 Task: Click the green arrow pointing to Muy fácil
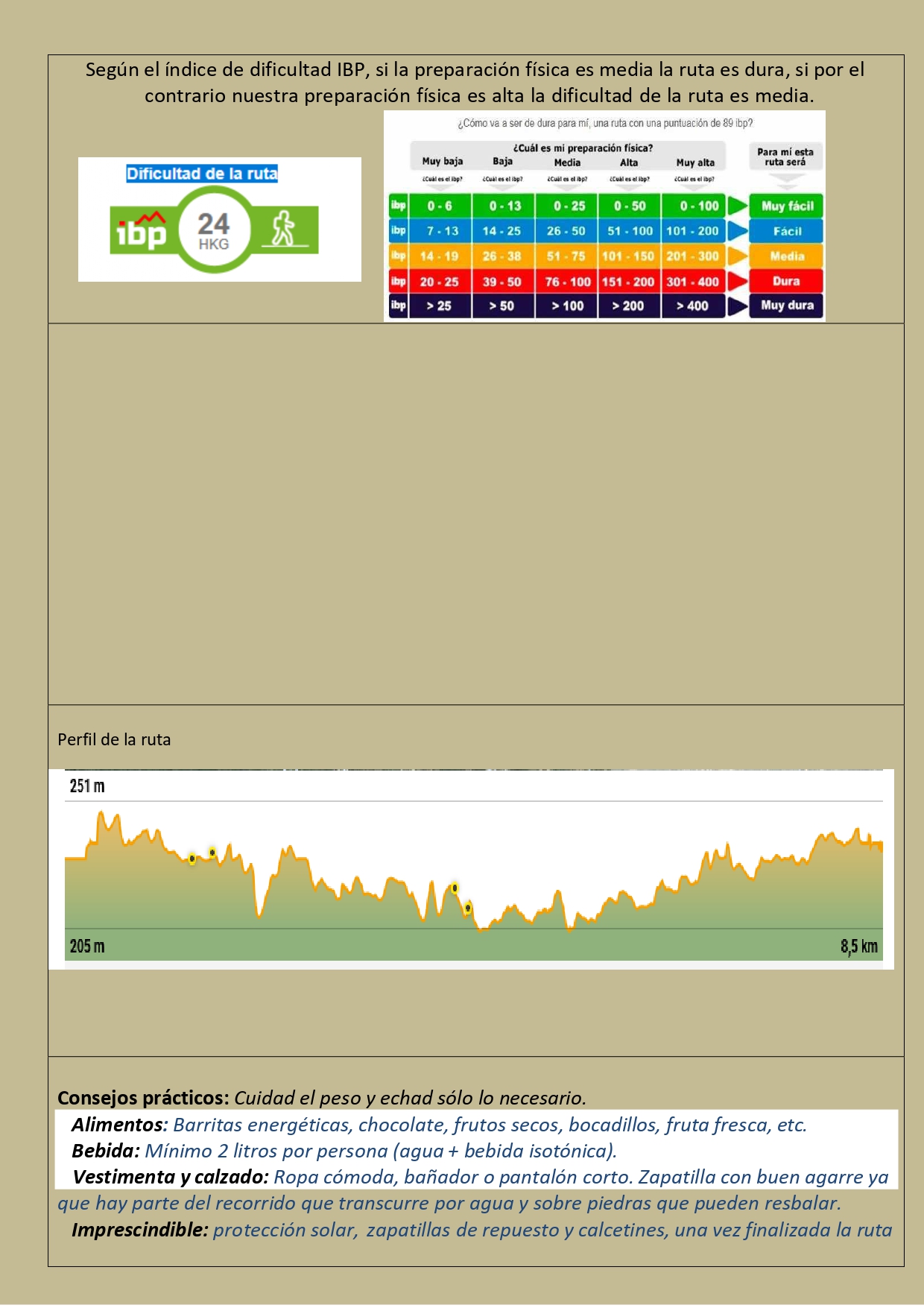pos(737,206)
